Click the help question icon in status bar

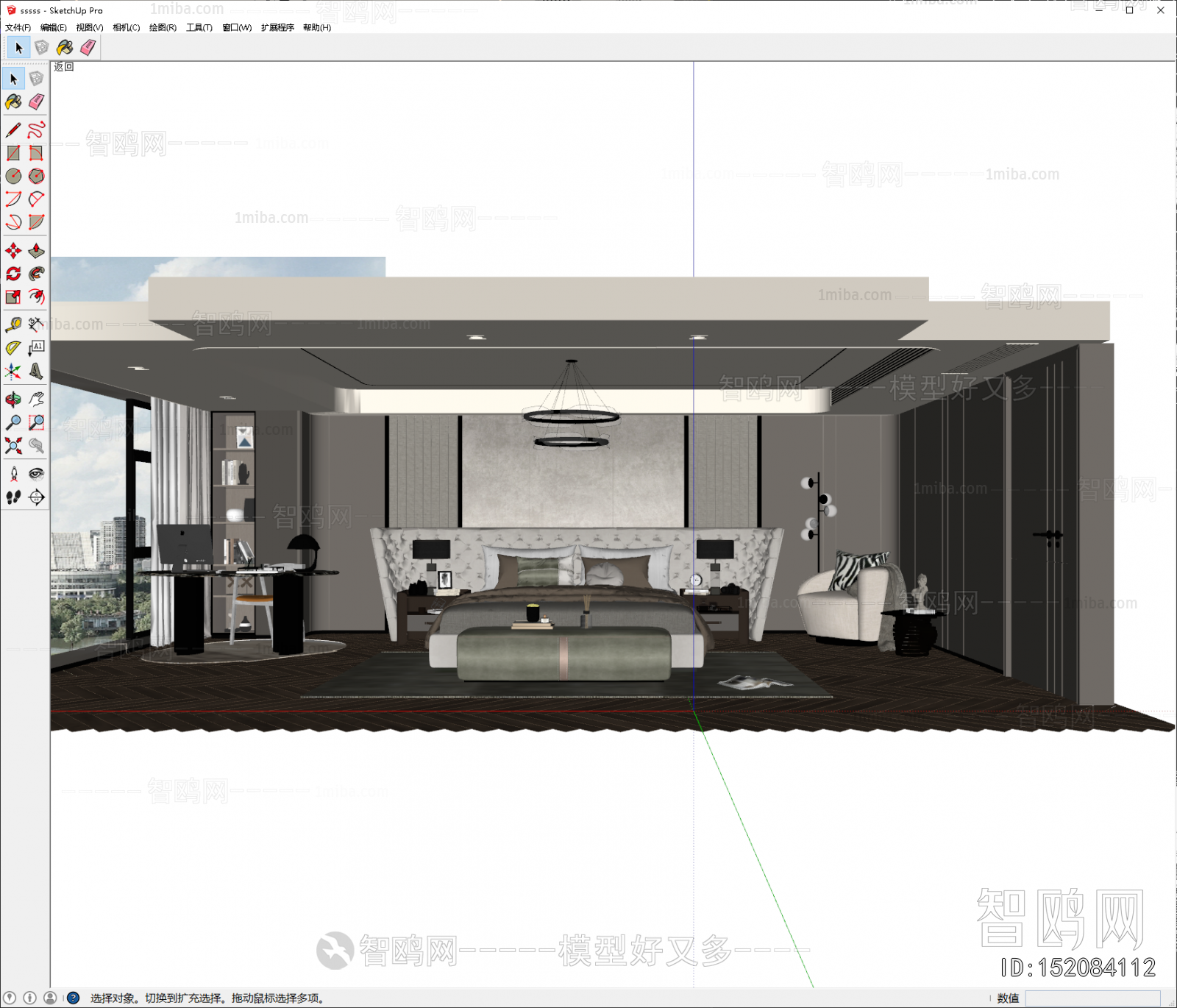74,998
